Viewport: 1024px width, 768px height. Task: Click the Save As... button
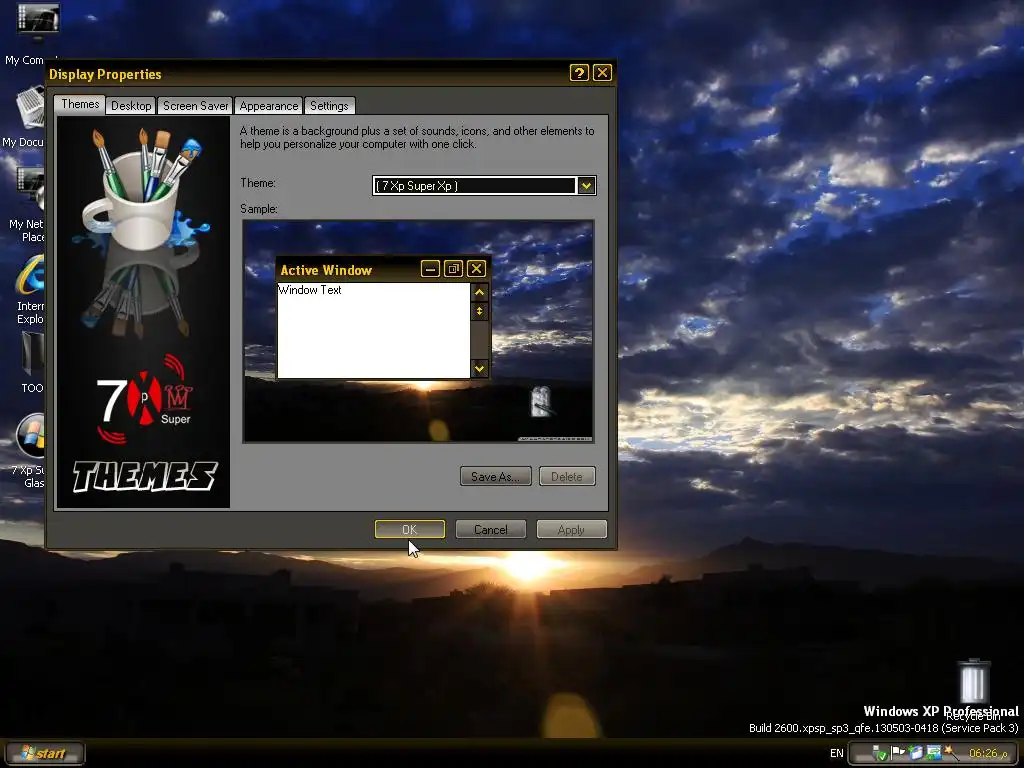click(x=496, y=476)
